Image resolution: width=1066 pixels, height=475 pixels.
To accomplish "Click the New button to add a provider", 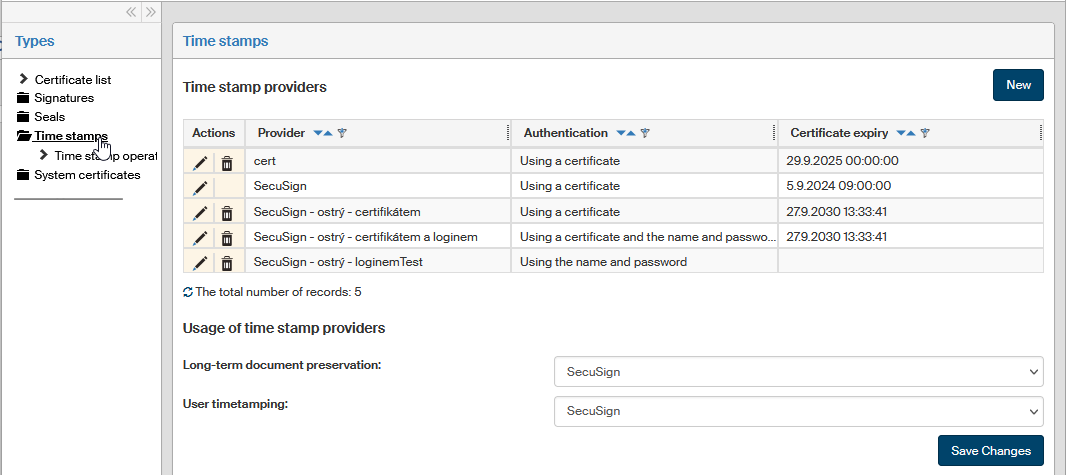I will [1018, 85].
